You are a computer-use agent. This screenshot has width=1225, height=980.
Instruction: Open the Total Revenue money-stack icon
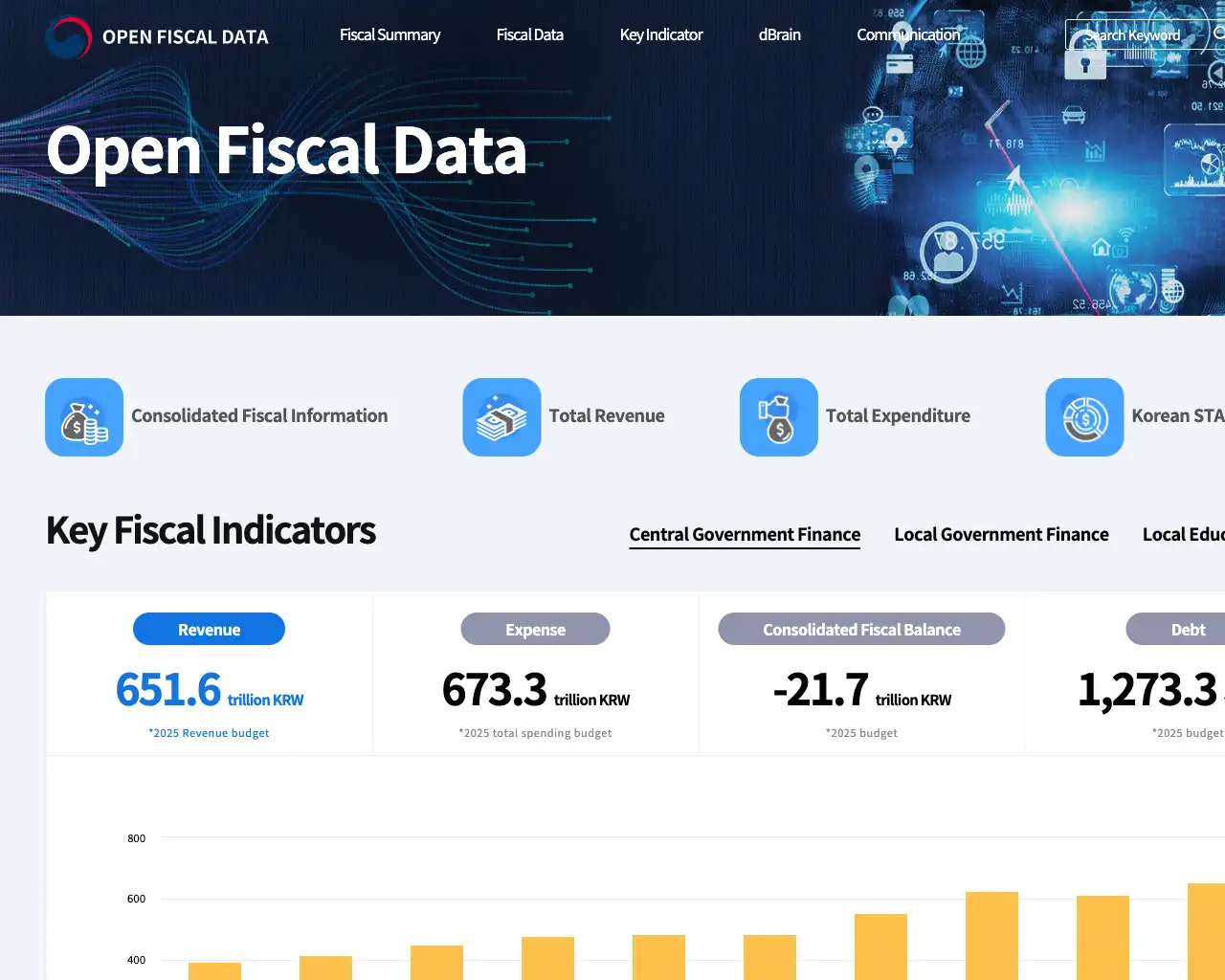click(501, 417)
